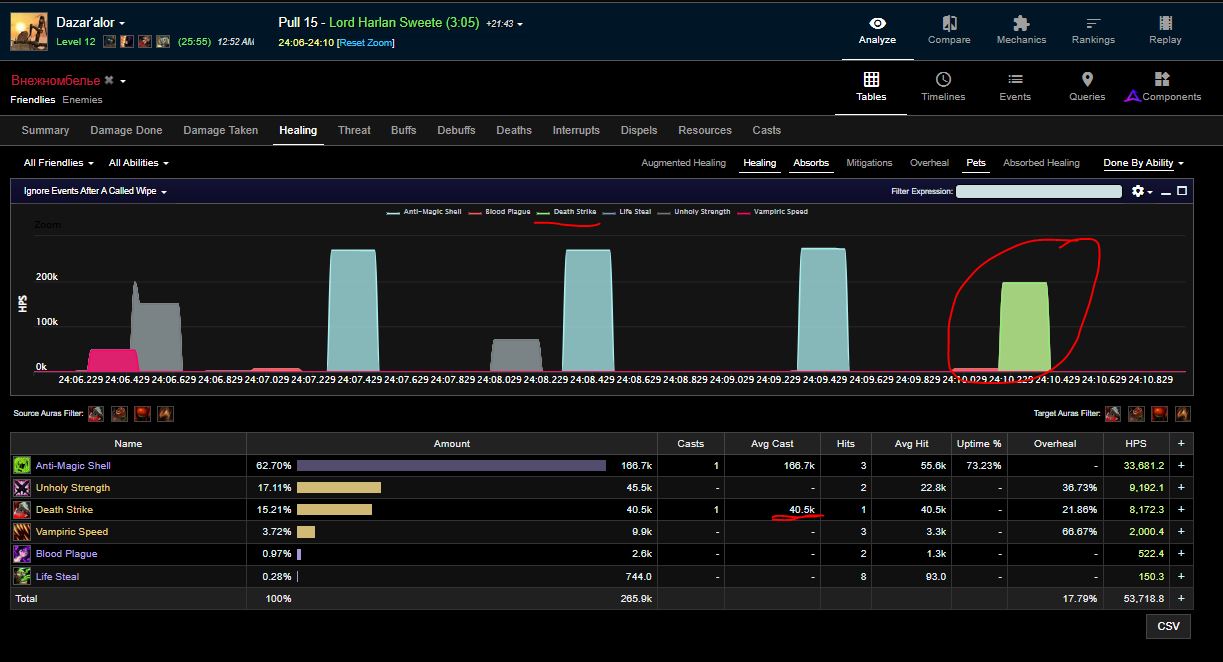The image size is (1223, 662).
Task: Toggle the Overheal filter option
Action: (x=929, y=163)
